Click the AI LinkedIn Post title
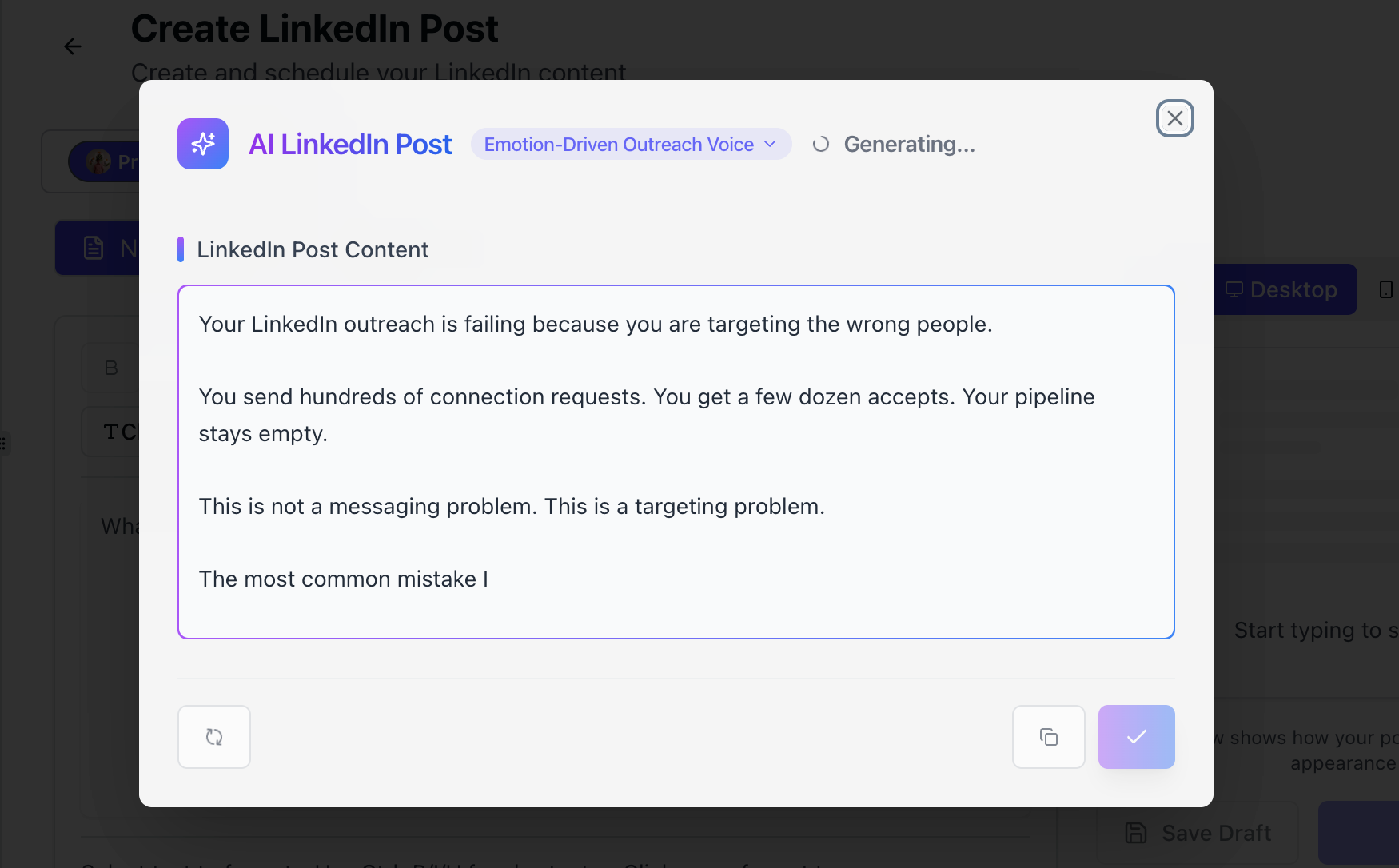Image resolution: width=1399 pixels, height=868 pixels. (350, 145)
